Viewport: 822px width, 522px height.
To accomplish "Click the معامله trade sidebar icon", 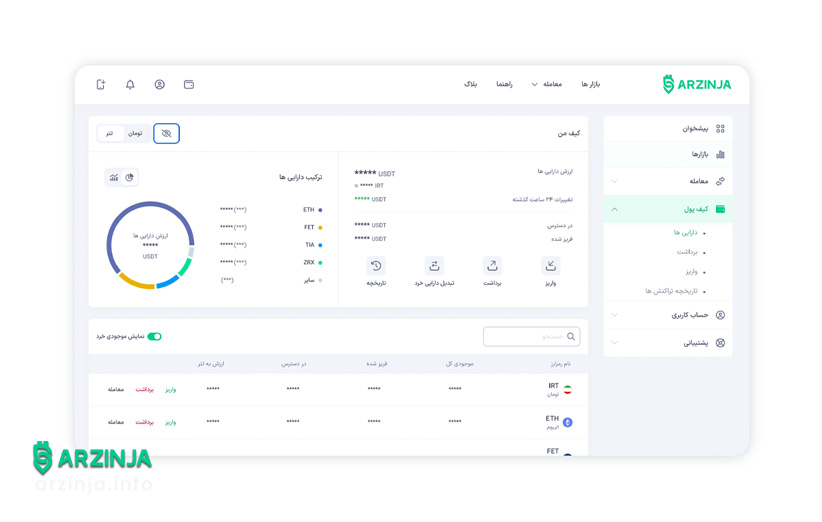I will click(x=720, y=181).
